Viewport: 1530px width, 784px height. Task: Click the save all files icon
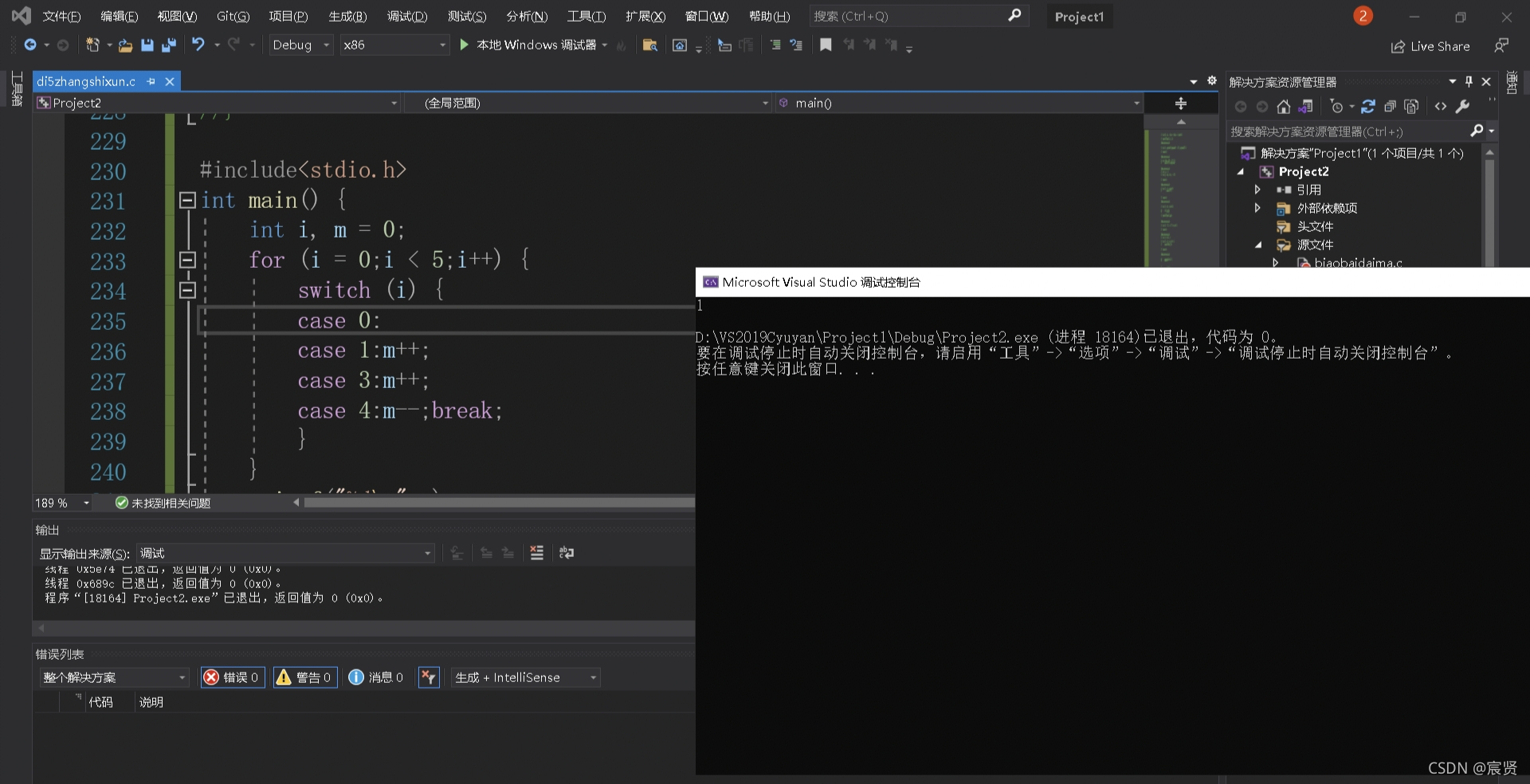pyautogui.click(x=168, y=45)
